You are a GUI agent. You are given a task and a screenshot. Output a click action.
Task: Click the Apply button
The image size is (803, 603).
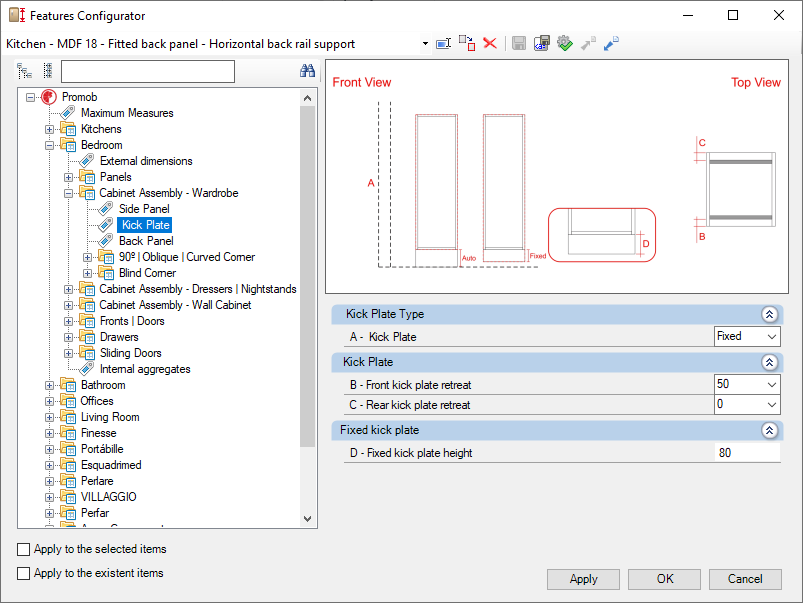(x=583, y=579)
